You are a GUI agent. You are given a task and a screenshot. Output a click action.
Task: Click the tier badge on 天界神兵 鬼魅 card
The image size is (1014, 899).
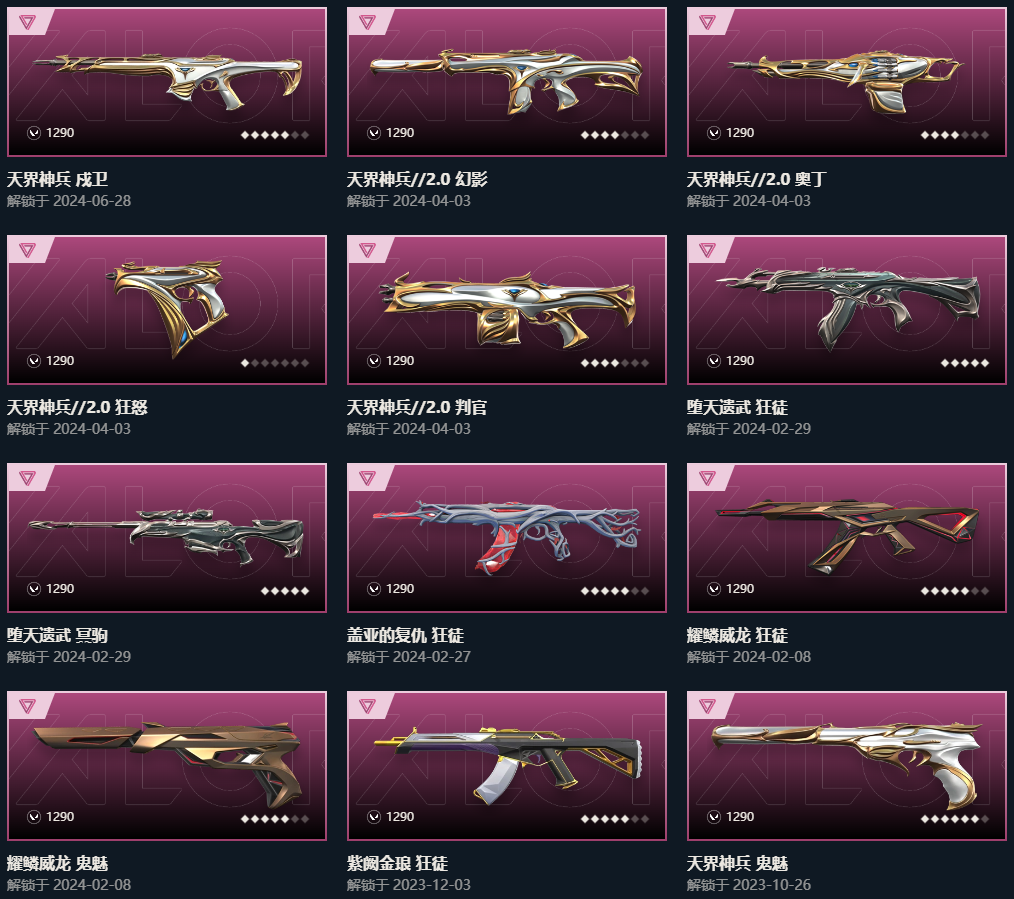707,706
